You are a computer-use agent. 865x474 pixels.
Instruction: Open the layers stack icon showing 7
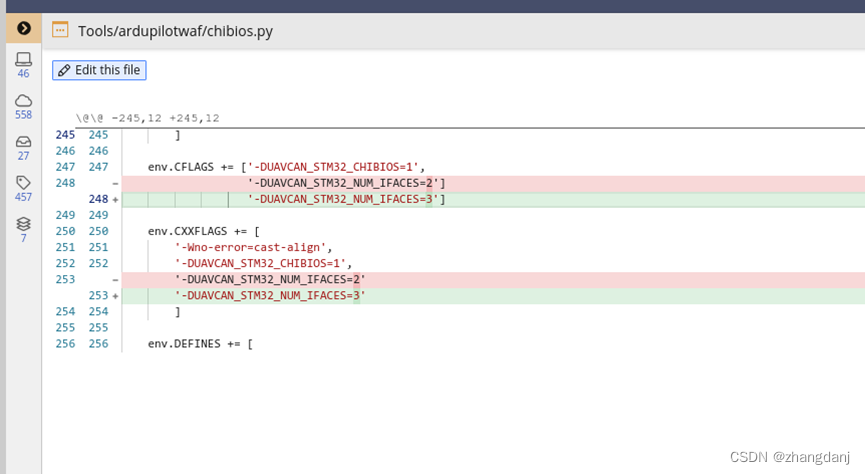tap(23, 230)
